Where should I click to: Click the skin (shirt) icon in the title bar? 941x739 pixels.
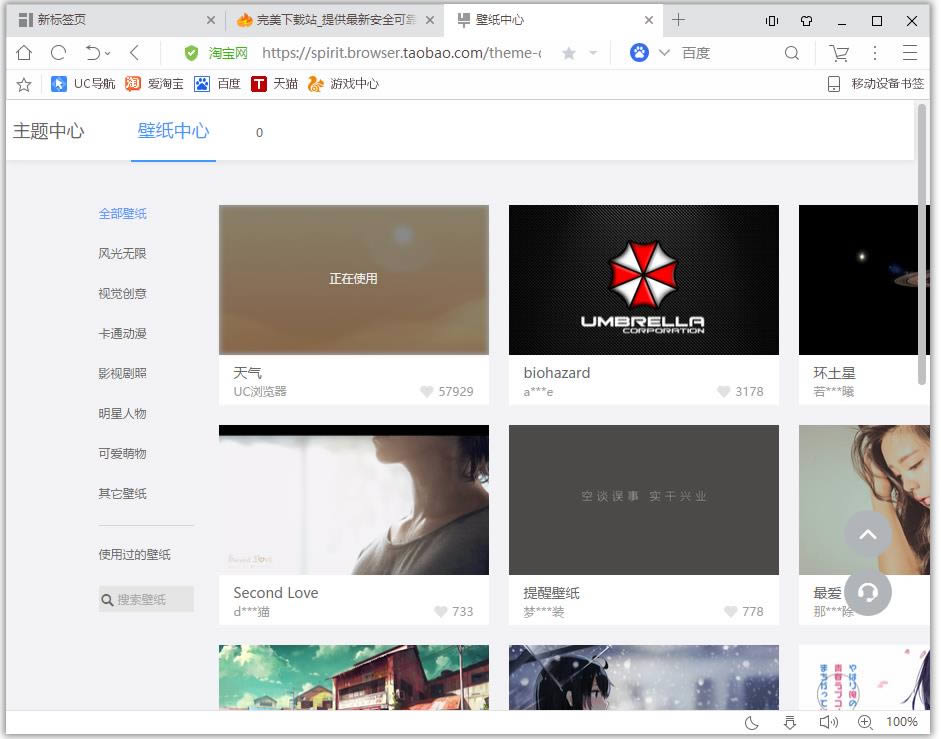coord(806,20)
